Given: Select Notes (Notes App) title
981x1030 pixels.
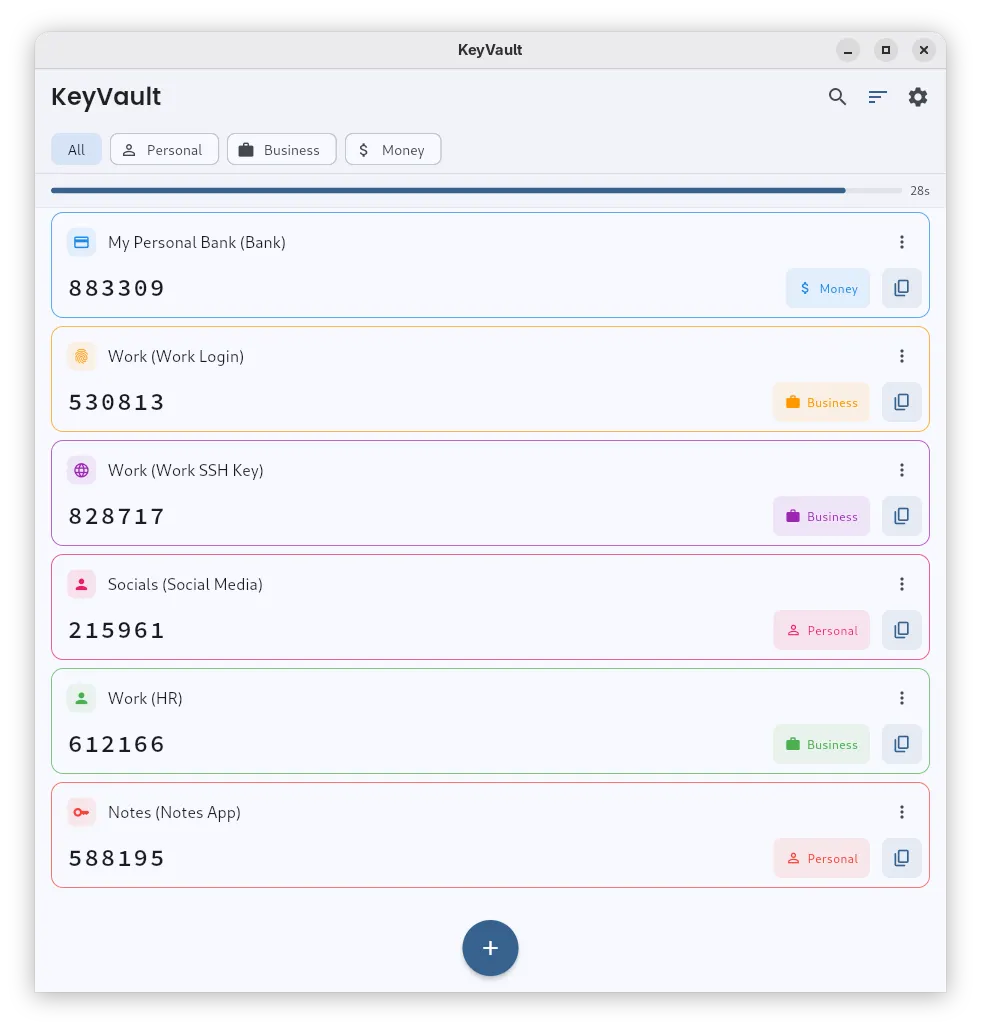Looking at the screenshot, I should pos(174,813).
